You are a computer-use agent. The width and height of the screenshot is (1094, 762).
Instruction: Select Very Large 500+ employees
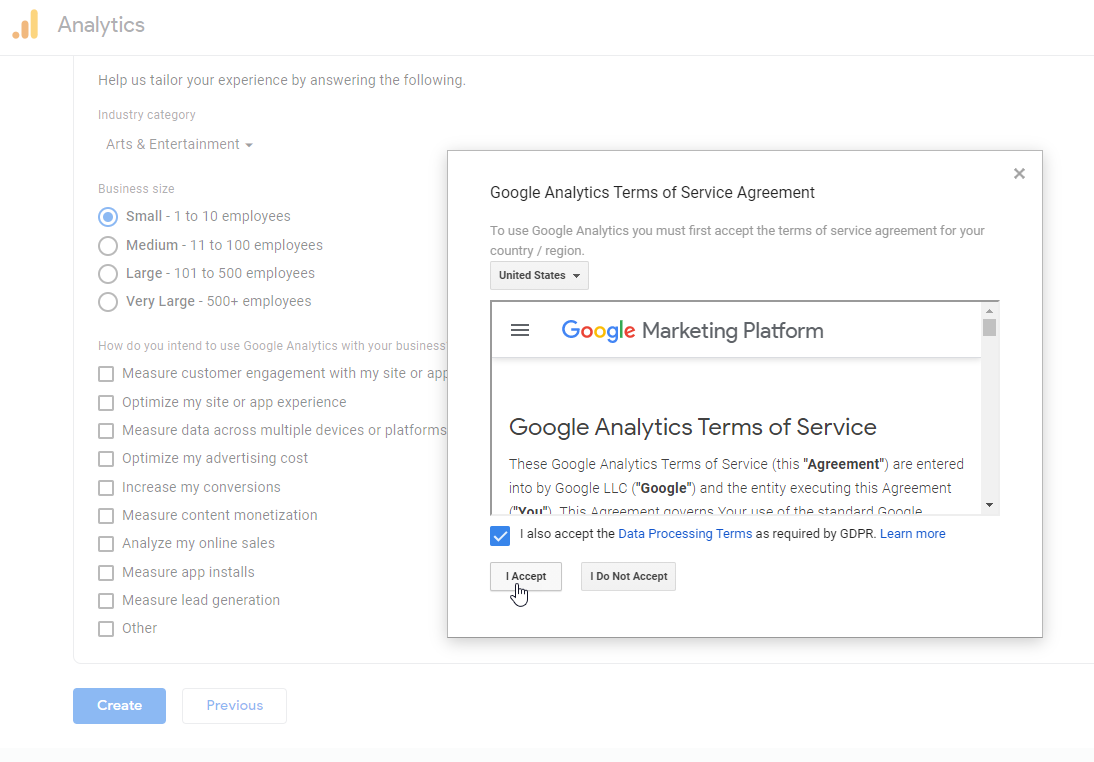click(x=107, y=301)
